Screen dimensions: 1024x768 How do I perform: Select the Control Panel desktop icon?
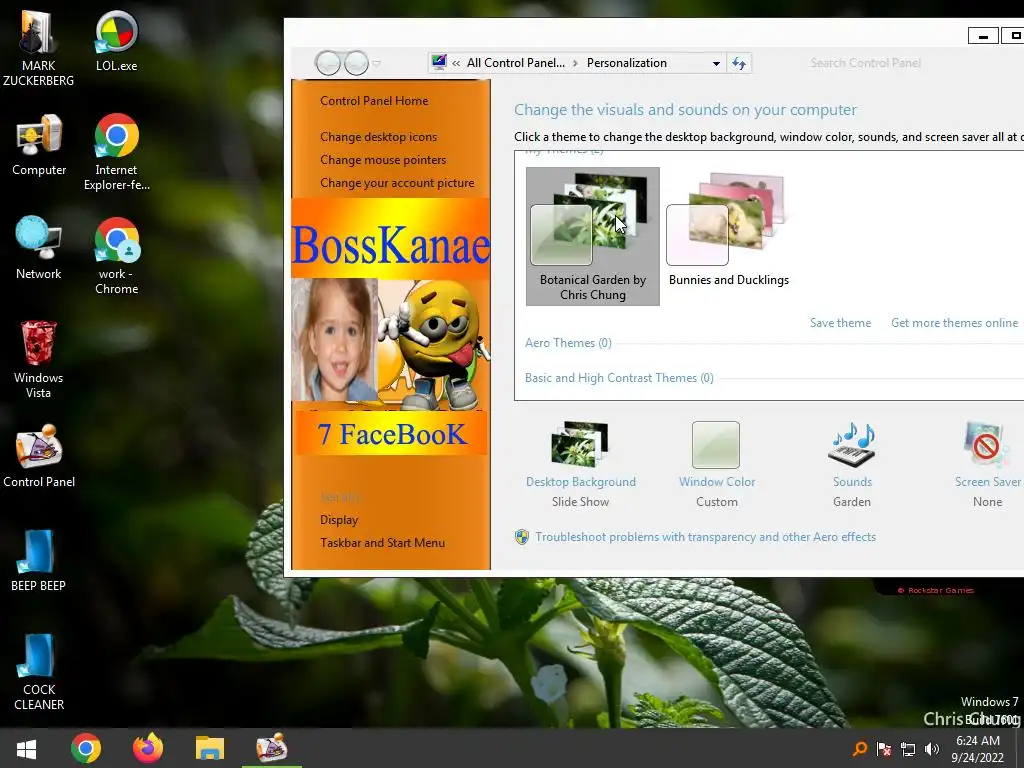click(39, 456)
